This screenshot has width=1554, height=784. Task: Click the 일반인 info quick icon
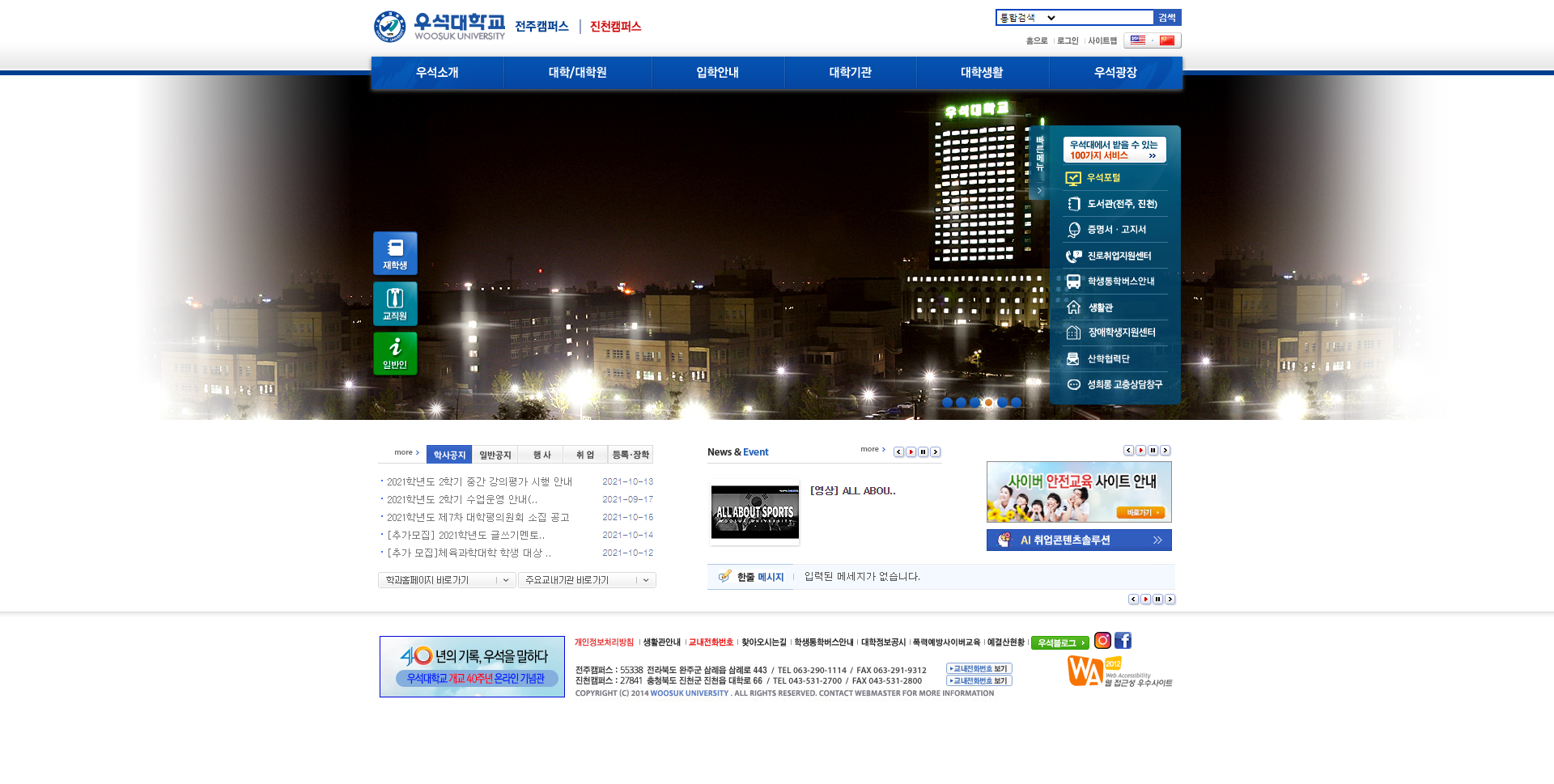395,354
